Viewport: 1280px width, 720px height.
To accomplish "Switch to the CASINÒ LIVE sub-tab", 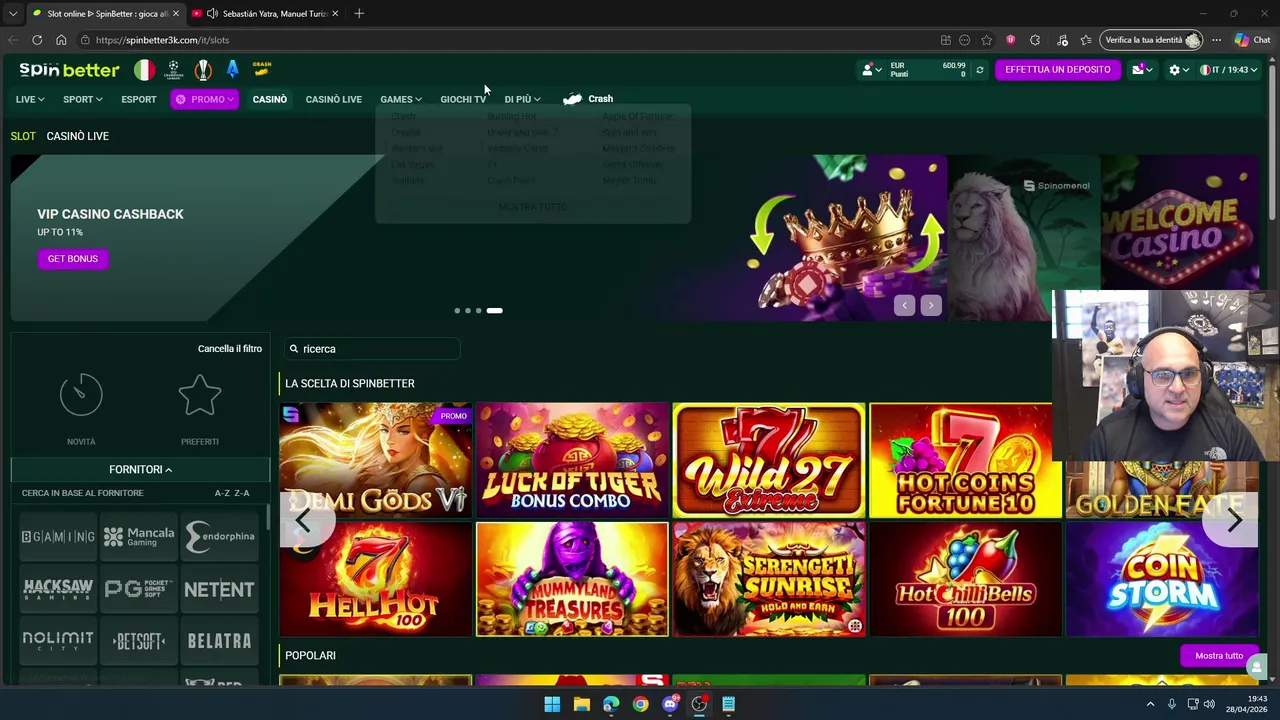I will 78,136.
